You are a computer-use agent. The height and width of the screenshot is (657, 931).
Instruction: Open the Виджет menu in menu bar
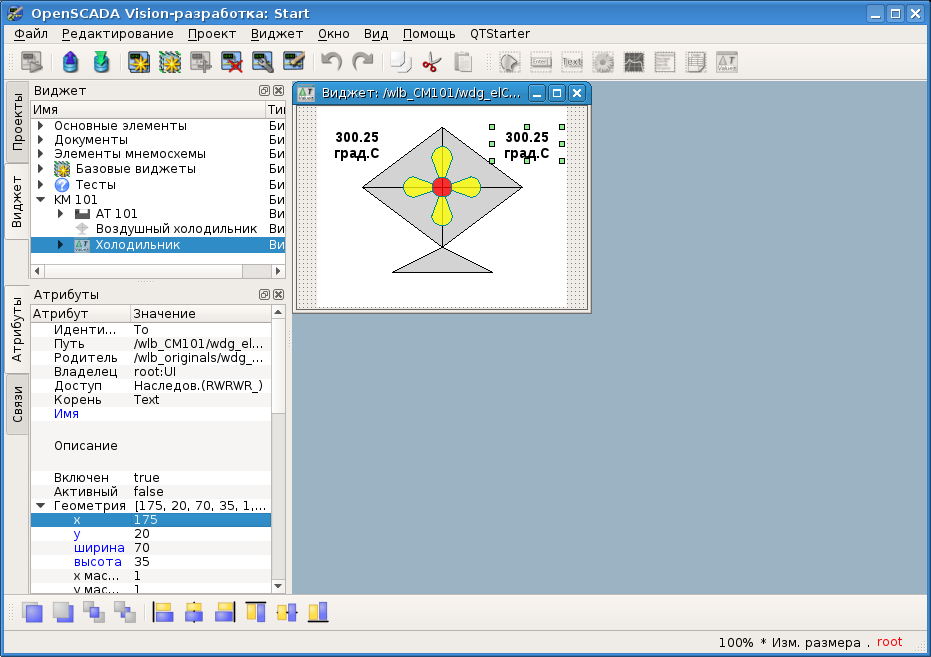click(x=276, y=34)
